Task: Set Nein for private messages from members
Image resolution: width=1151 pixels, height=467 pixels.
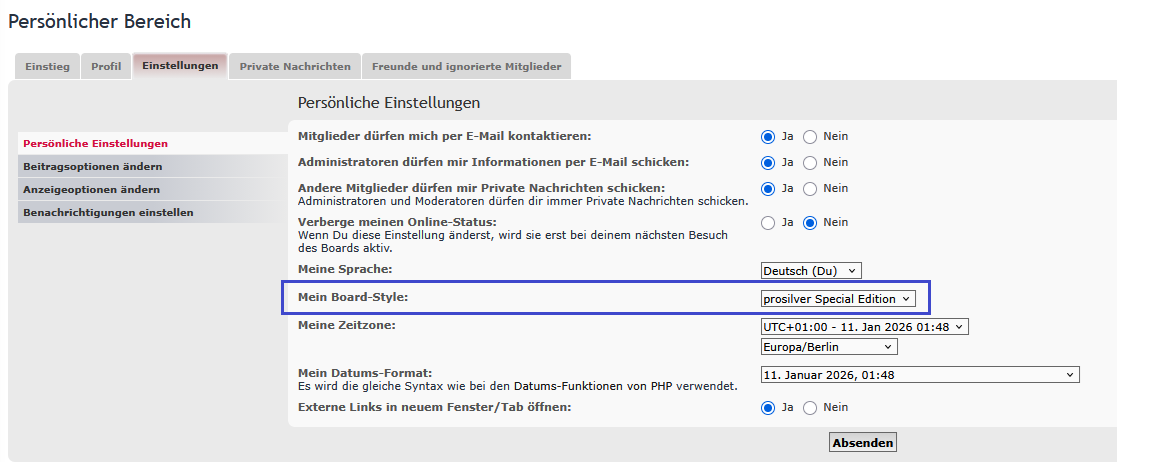Action: click(810, 189)
